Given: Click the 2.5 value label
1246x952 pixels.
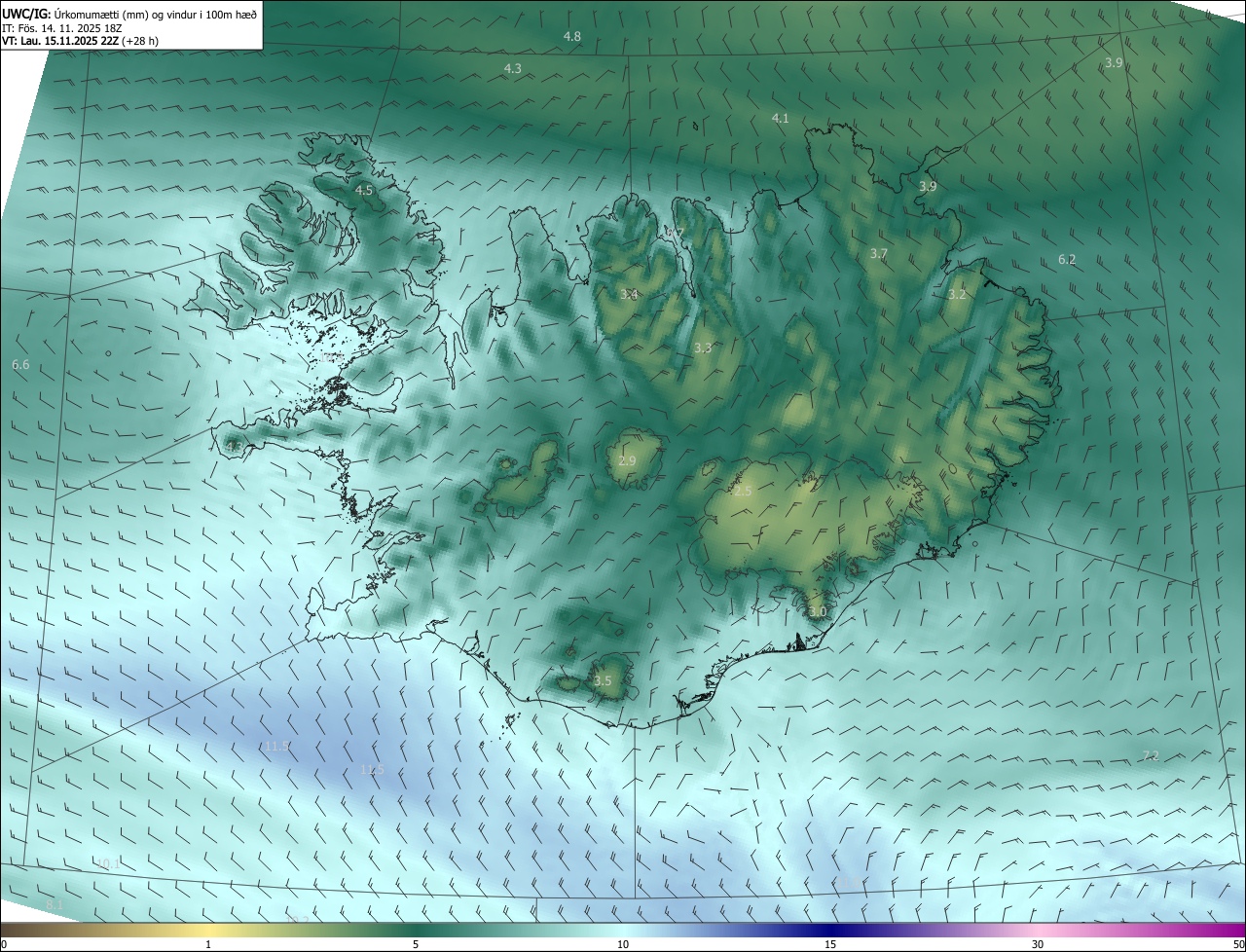Looking at the screenshot, I should (x=743, y=492).
